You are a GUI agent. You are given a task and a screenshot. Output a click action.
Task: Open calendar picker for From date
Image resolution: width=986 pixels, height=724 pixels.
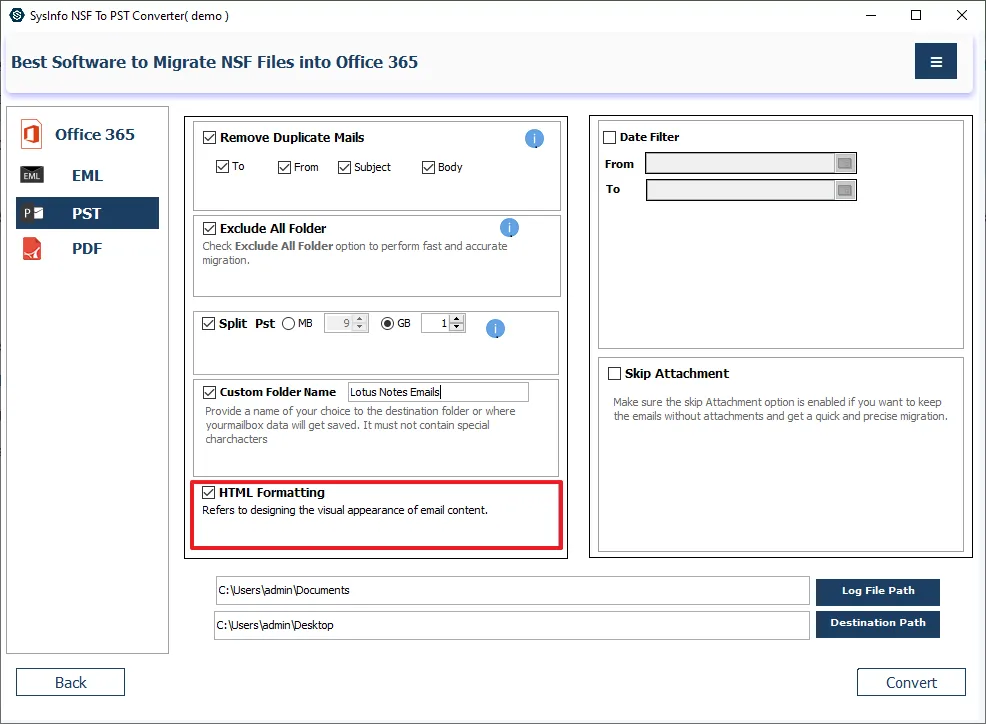845,164
